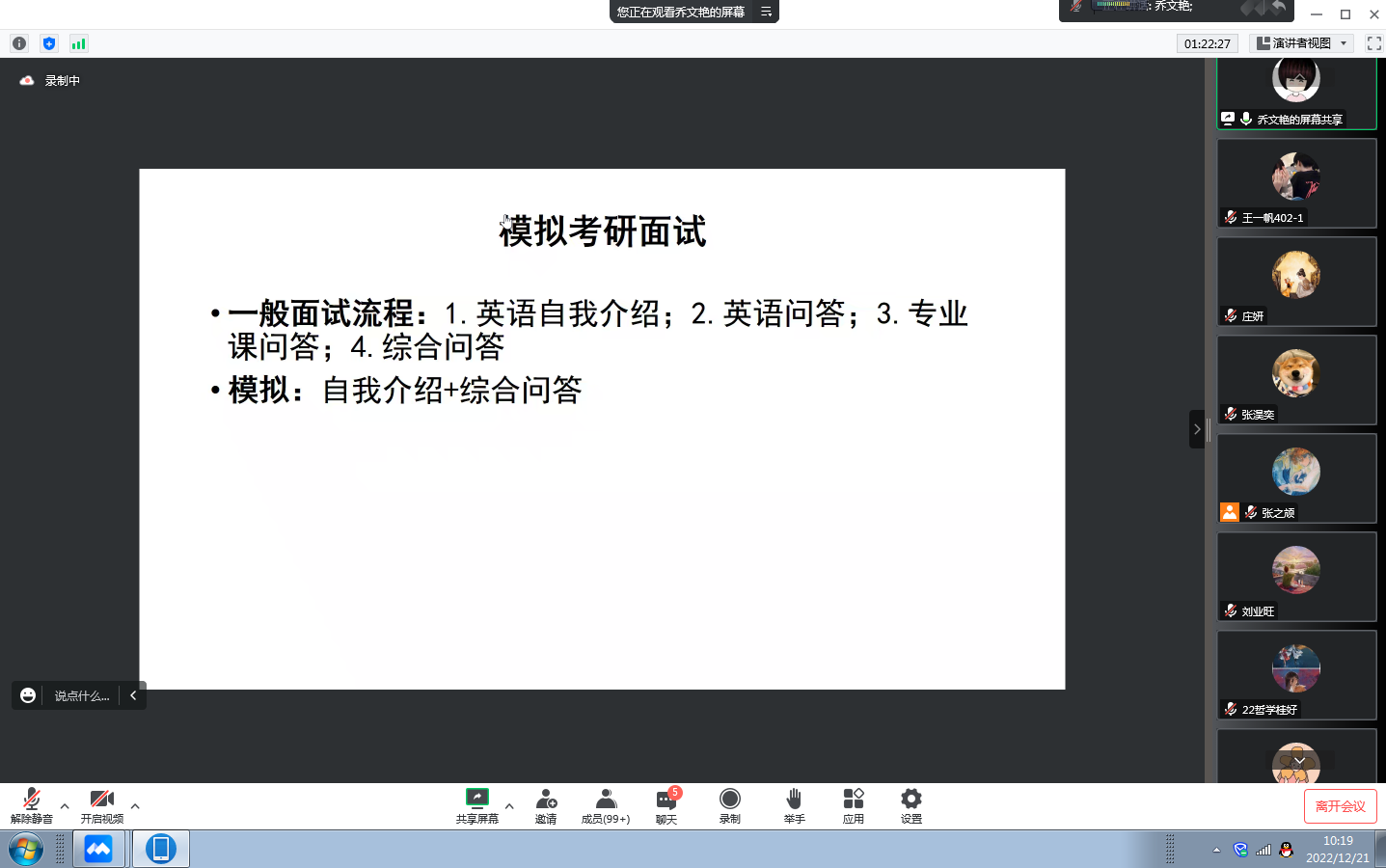The height and width of the screenshot is (868, 1386).
Task: Click the 说点什么 chat input box
Action: coord(82,695)
